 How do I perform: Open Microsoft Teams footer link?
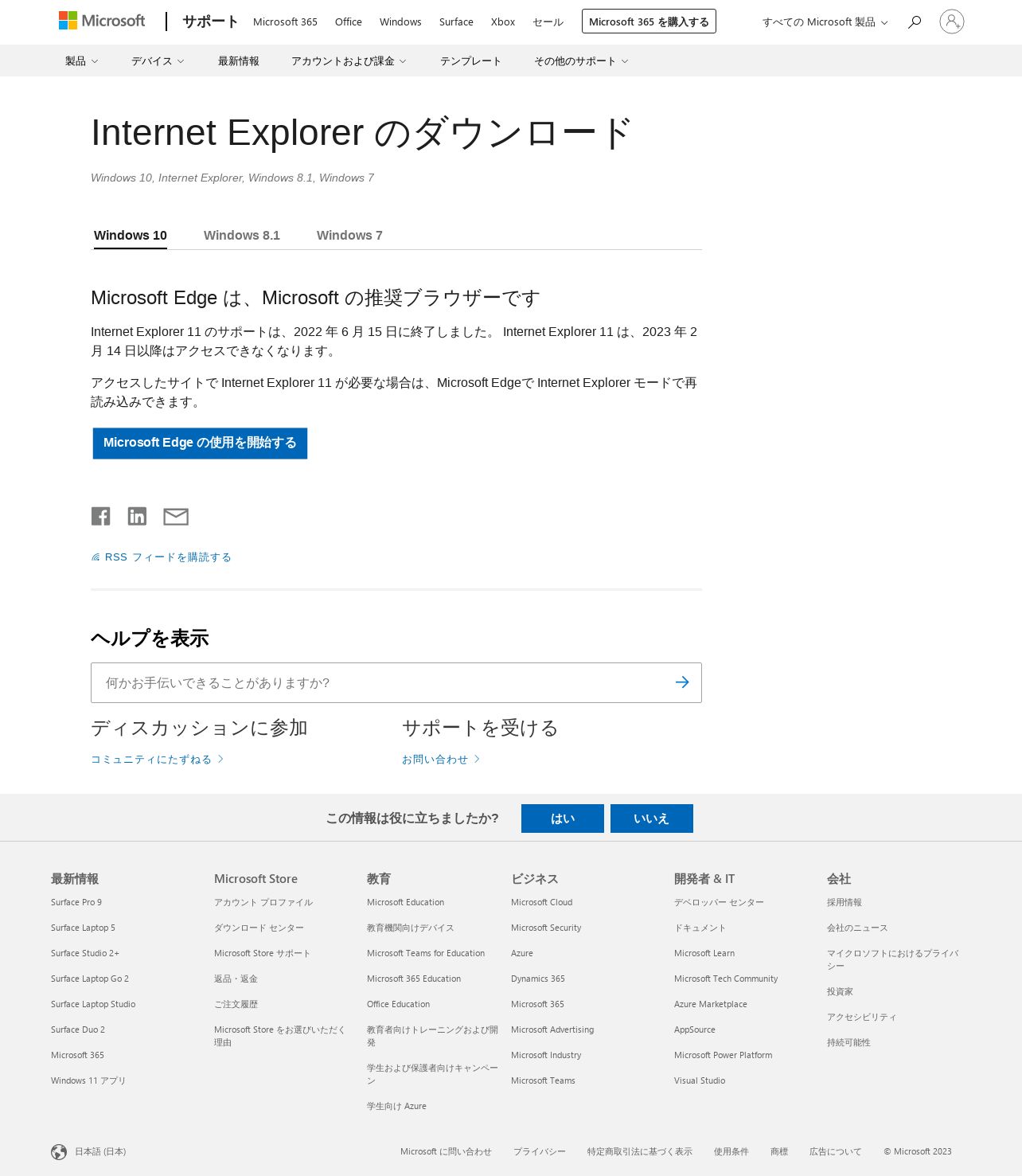coord(543,1080)
